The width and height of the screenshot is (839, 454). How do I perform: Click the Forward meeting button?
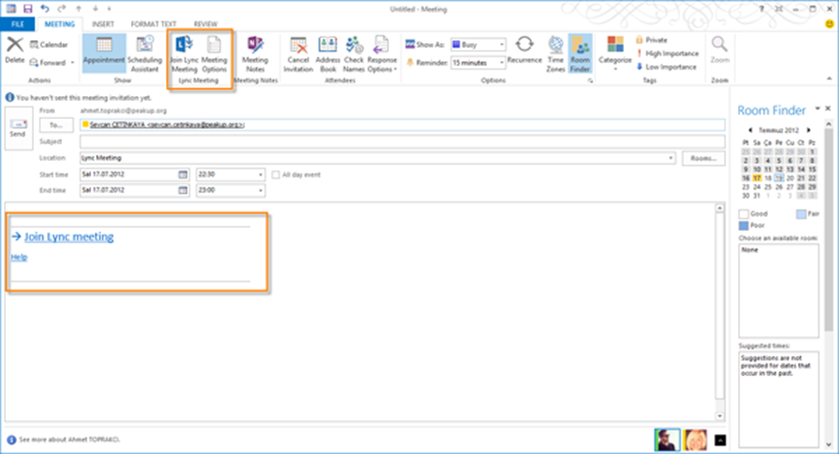click(51, 63)
